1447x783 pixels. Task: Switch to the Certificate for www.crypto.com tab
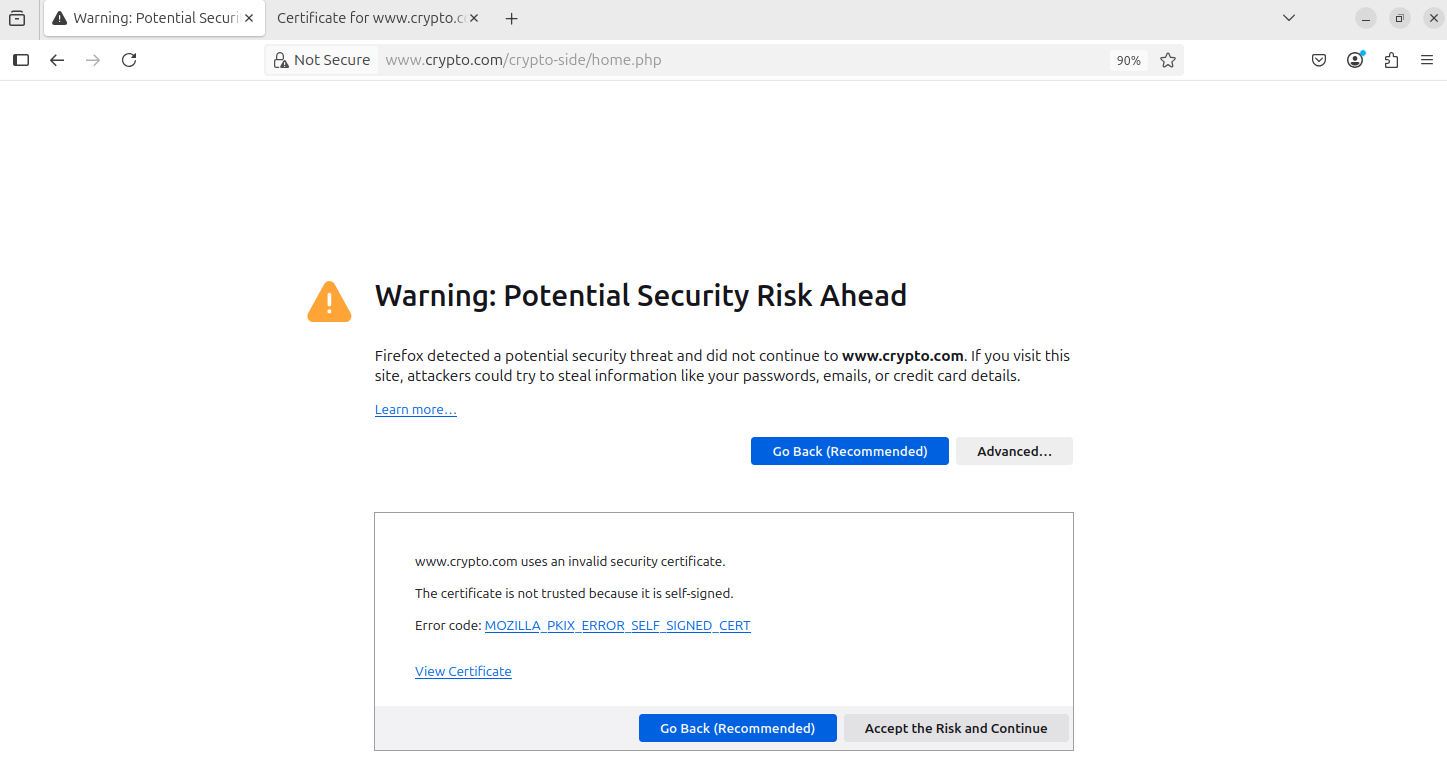(370, 18)
